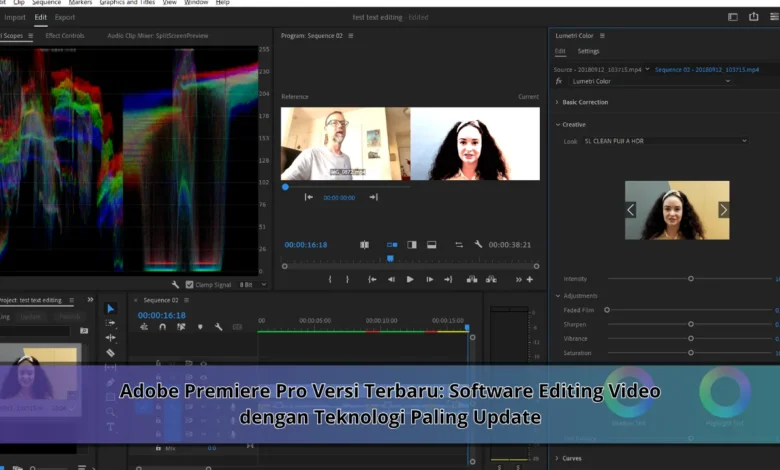Click the Mark Out bracket button
The height and width of the screenshot is (470, 780).
click(347, 280)
